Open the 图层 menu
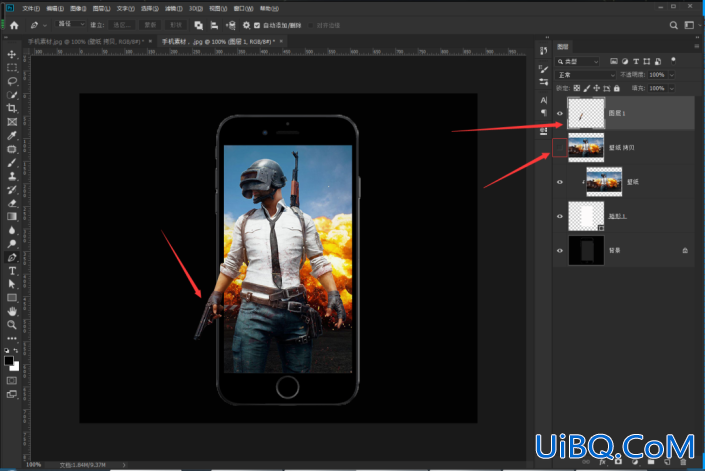 101,8
